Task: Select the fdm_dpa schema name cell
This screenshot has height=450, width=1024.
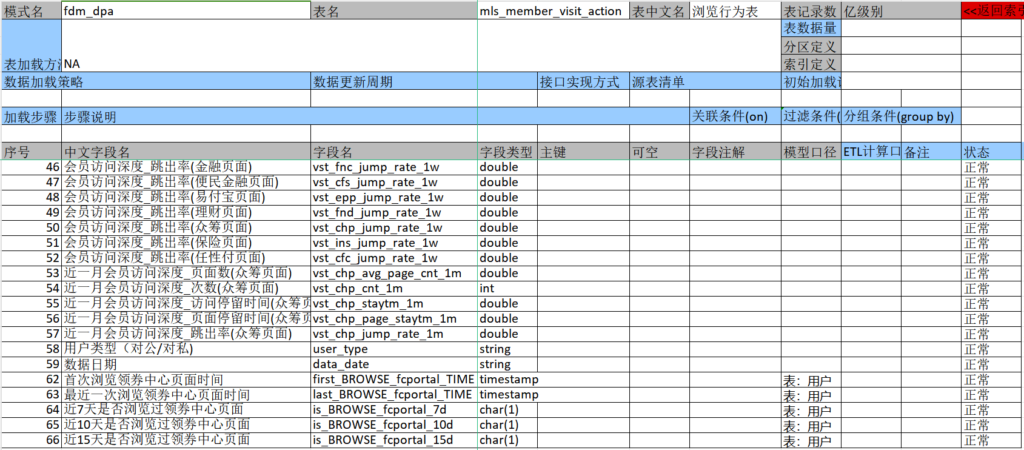Action: tap(185, 11)
